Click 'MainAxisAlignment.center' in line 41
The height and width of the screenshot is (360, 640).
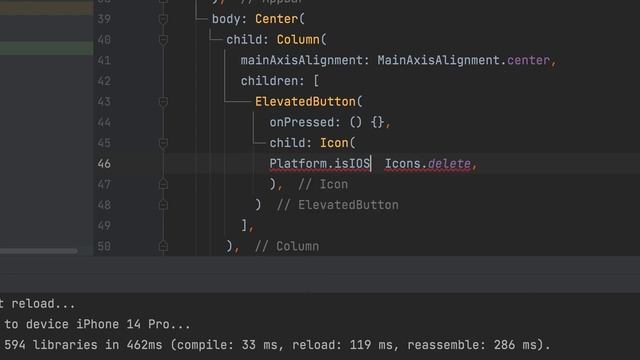[463, 60]
